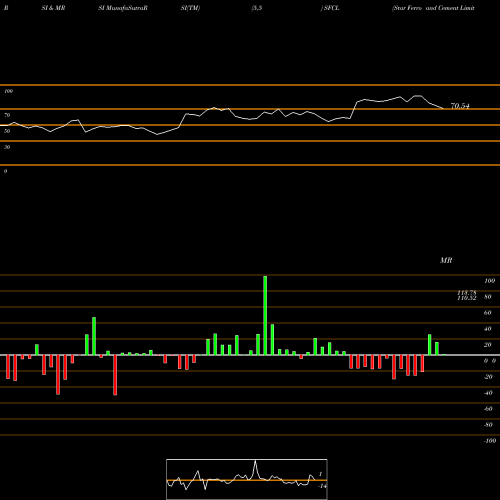Click the MR right axis label 20
The image size is (500, 500).
tap(488, 345)
